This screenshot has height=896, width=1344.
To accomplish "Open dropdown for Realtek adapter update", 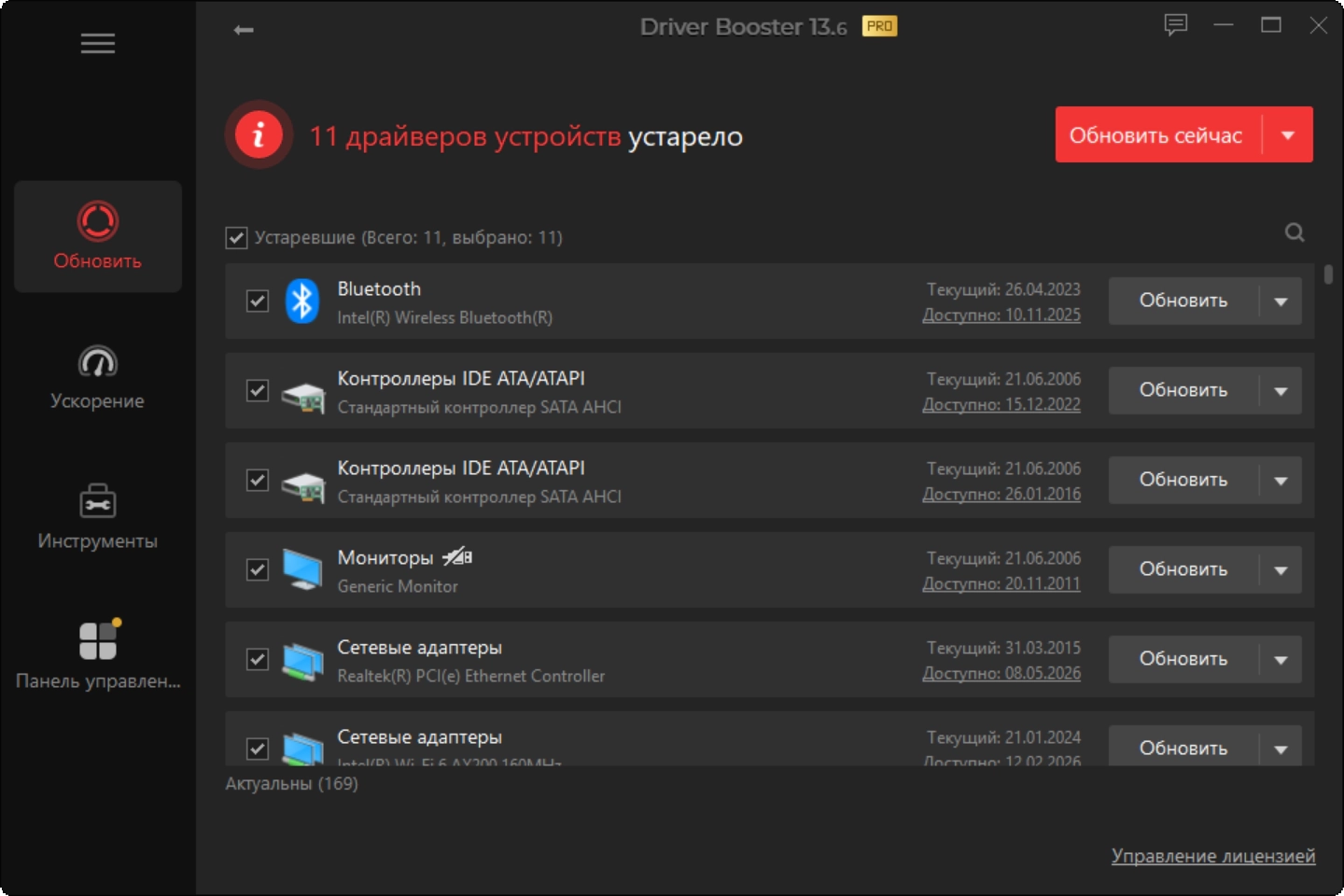I will [1281, 660].
